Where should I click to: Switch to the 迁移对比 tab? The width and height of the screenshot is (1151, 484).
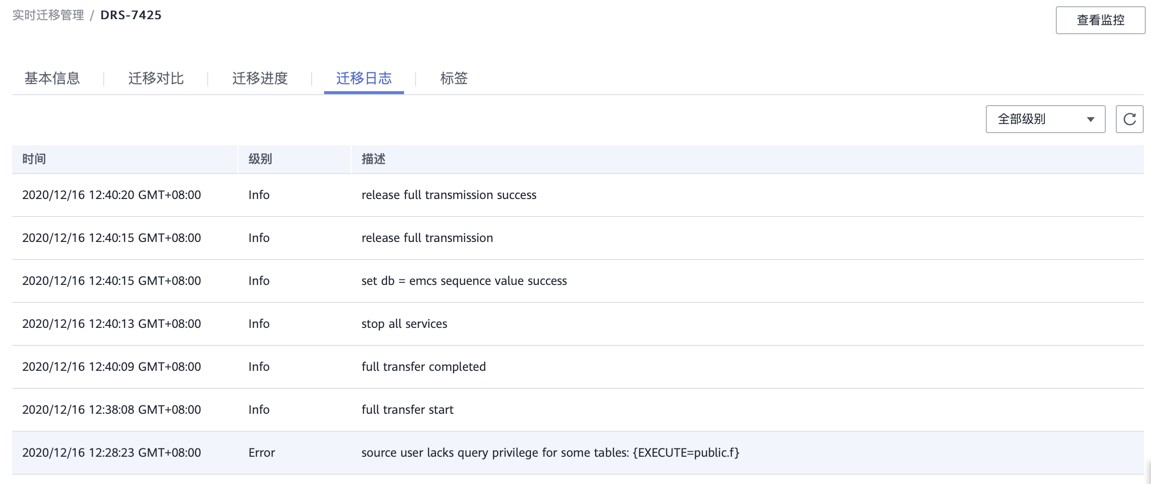156,78
